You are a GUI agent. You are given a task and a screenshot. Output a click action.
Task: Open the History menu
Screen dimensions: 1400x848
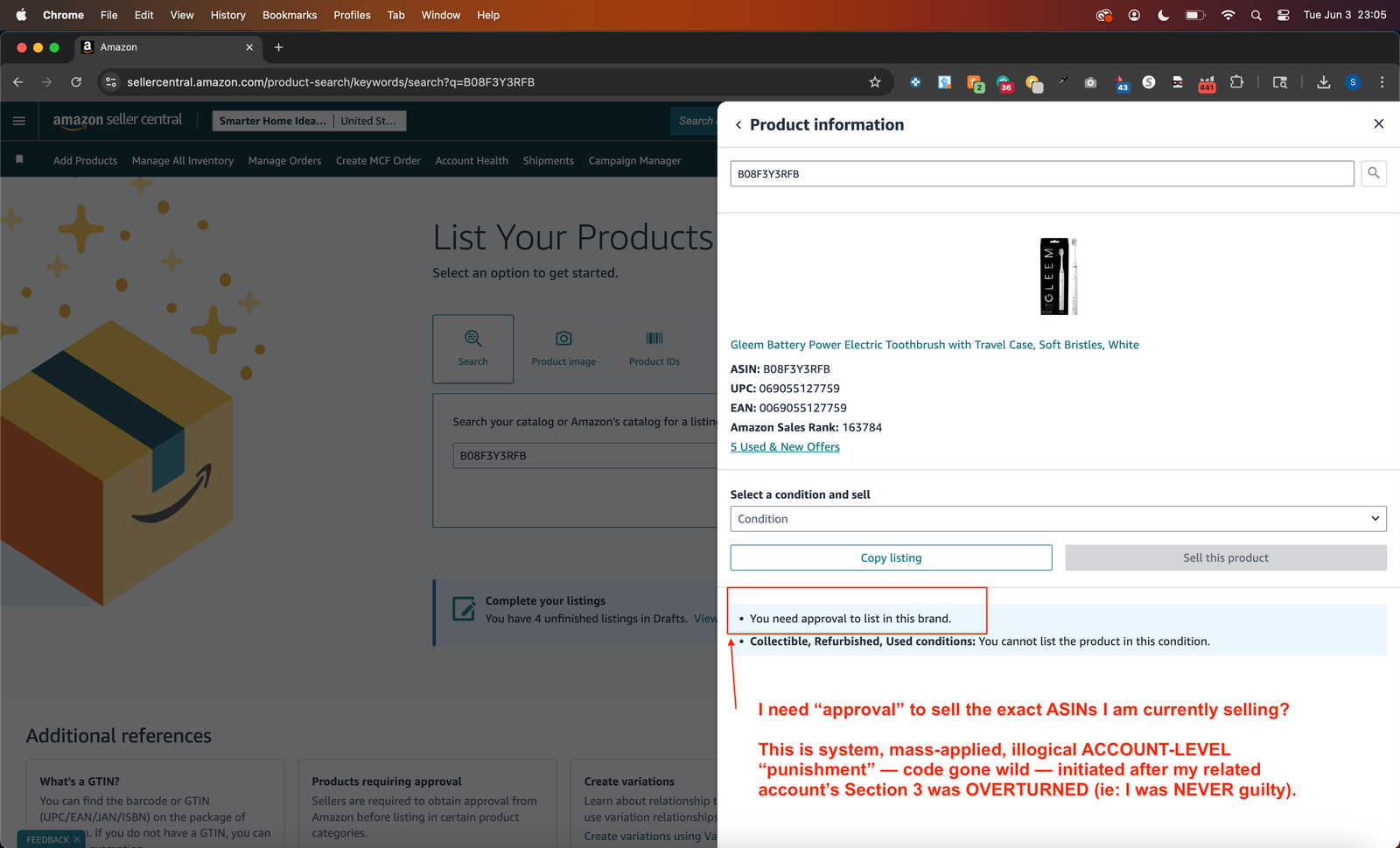point(227,15)
